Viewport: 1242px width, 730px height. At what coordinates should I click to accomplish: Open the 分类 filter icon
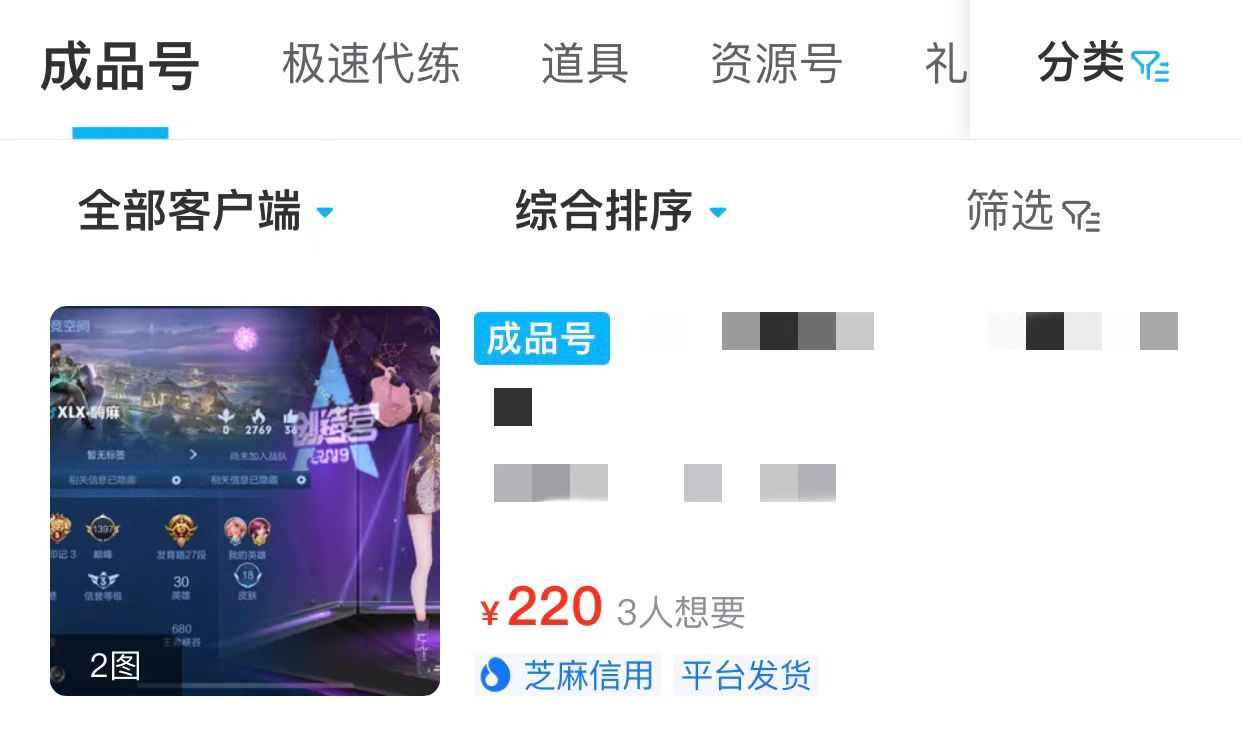coord(1150,66)
